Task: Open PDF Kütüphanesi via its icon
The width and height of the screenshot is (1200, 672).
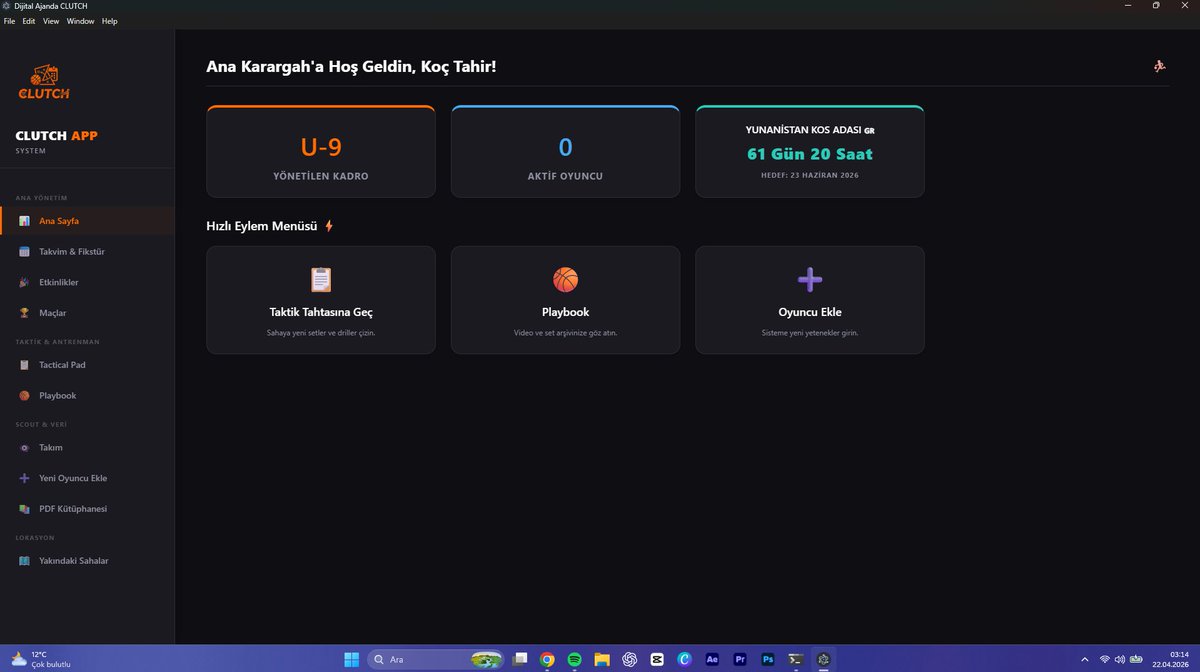Action: 24,509
